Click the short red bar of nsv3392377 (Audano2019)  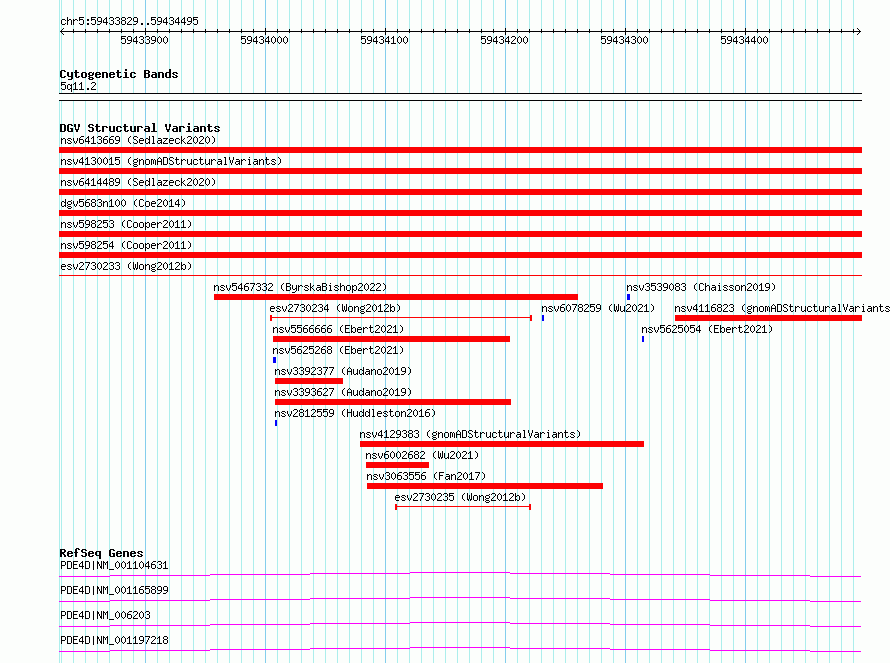[x=309, y=381]
